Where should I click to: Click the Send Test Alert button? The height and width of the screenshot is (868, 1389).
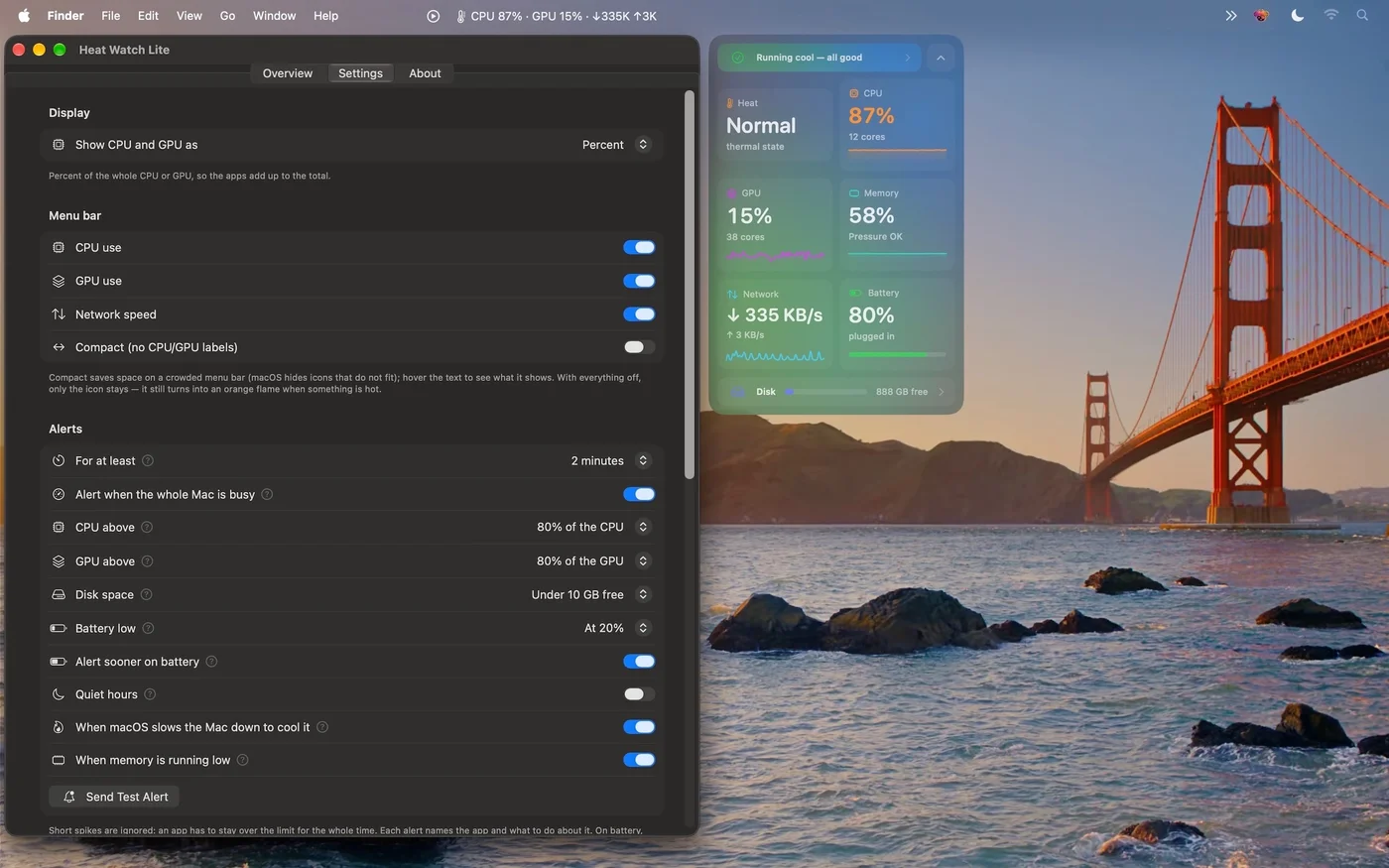[114, 797]
